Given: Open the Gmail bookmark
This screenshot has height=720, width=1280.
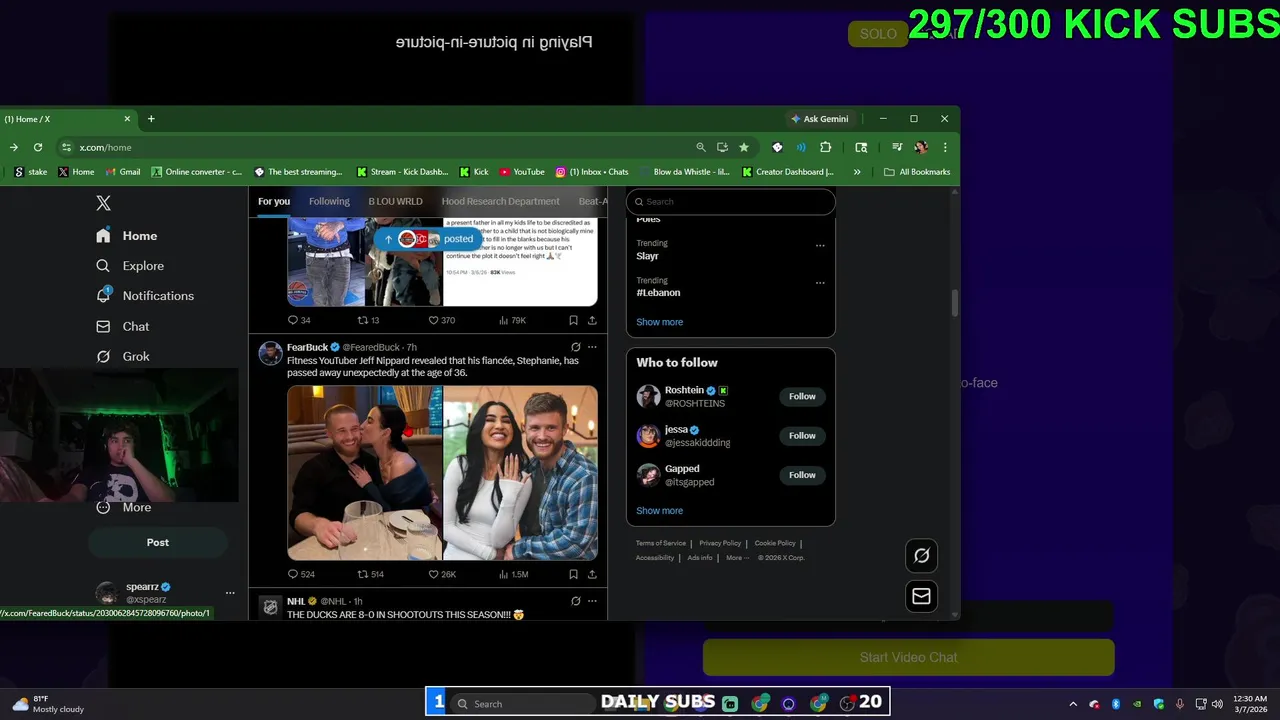Looking at the screenshot, I should [123, 172].
